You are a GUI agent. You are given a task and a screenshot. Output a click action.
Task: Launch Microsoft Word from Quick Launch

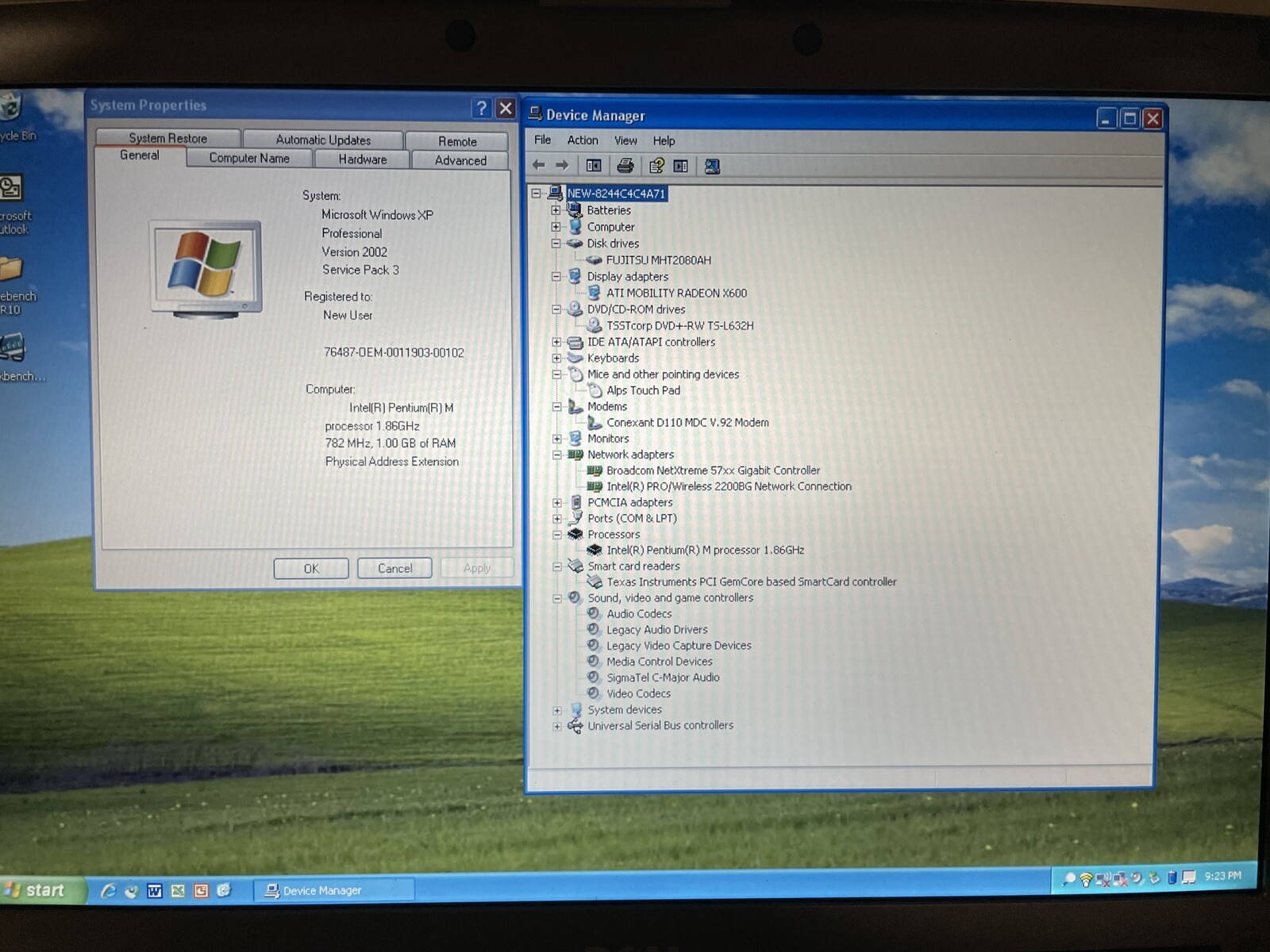coord(155,891)
